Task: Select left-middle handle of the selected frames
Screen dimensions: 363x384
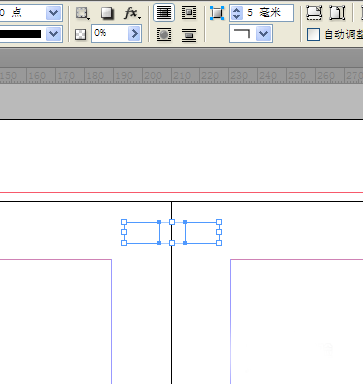Action: pyautogui.click(x=124, y=232)
